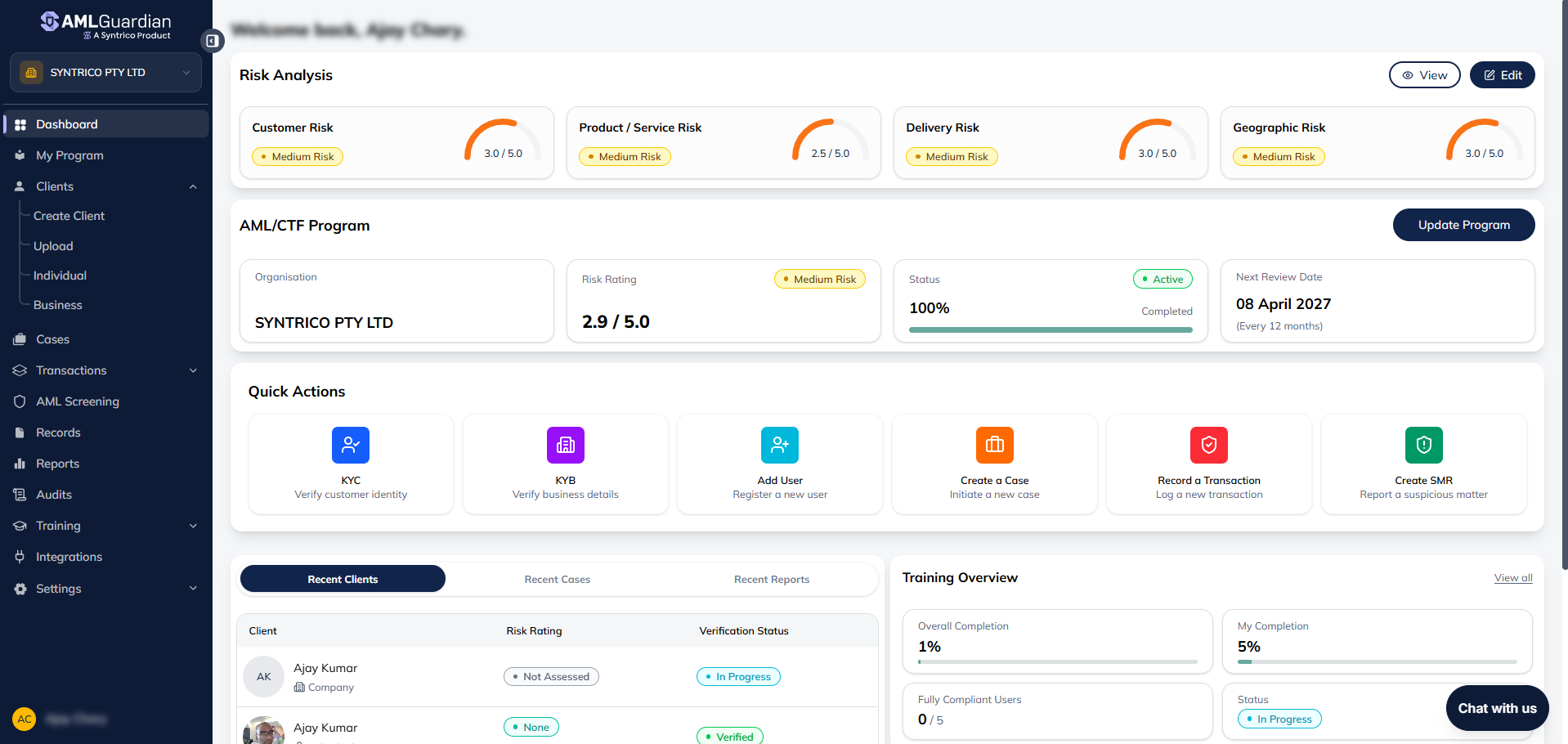The width and height of the screenshot is (1568, 744).
Task: Click the Risk Rating column header
Action: [534, 630]
